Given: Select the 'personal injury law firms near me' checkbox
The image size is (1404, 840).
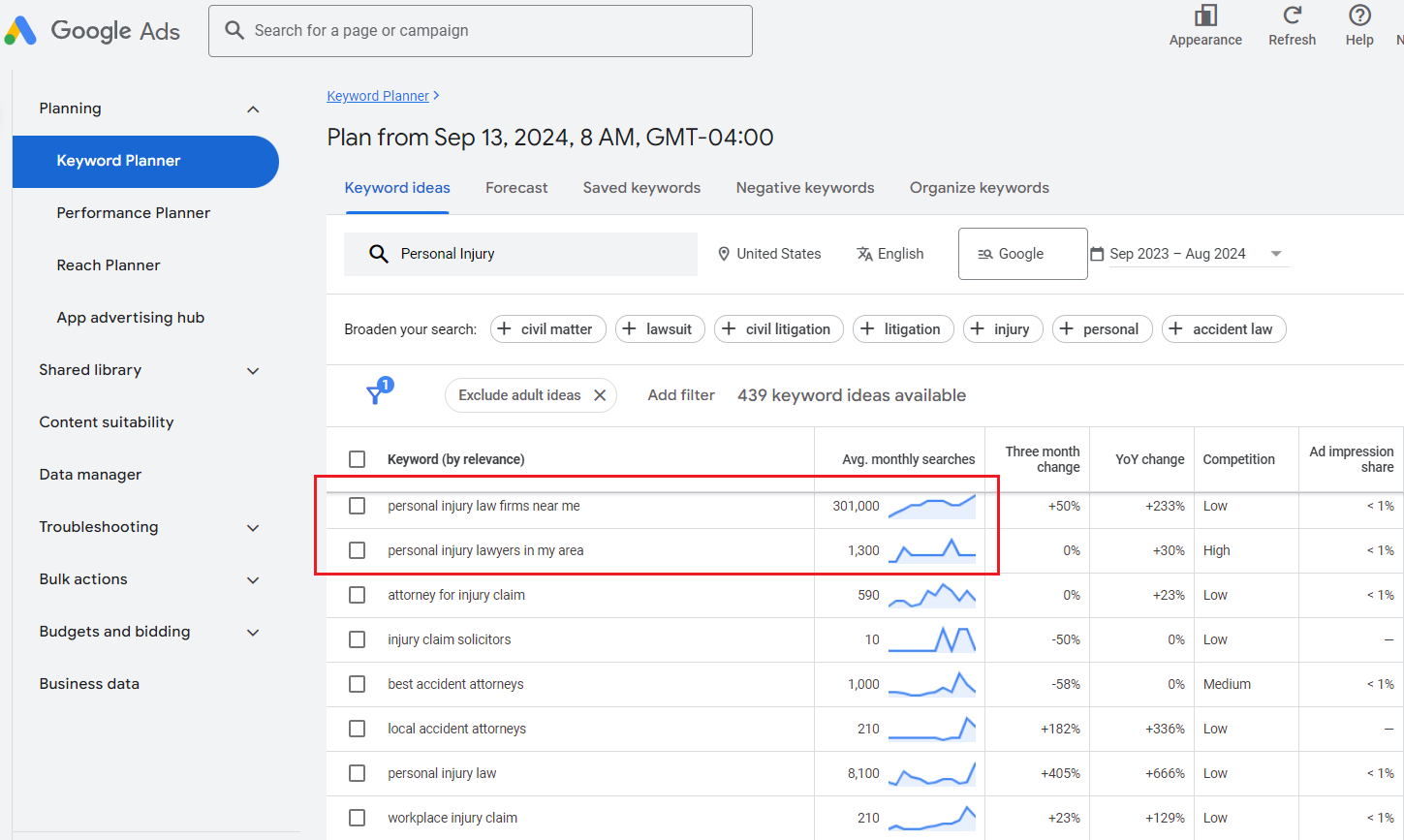Looking at the screenshot, I should [358, 505].
